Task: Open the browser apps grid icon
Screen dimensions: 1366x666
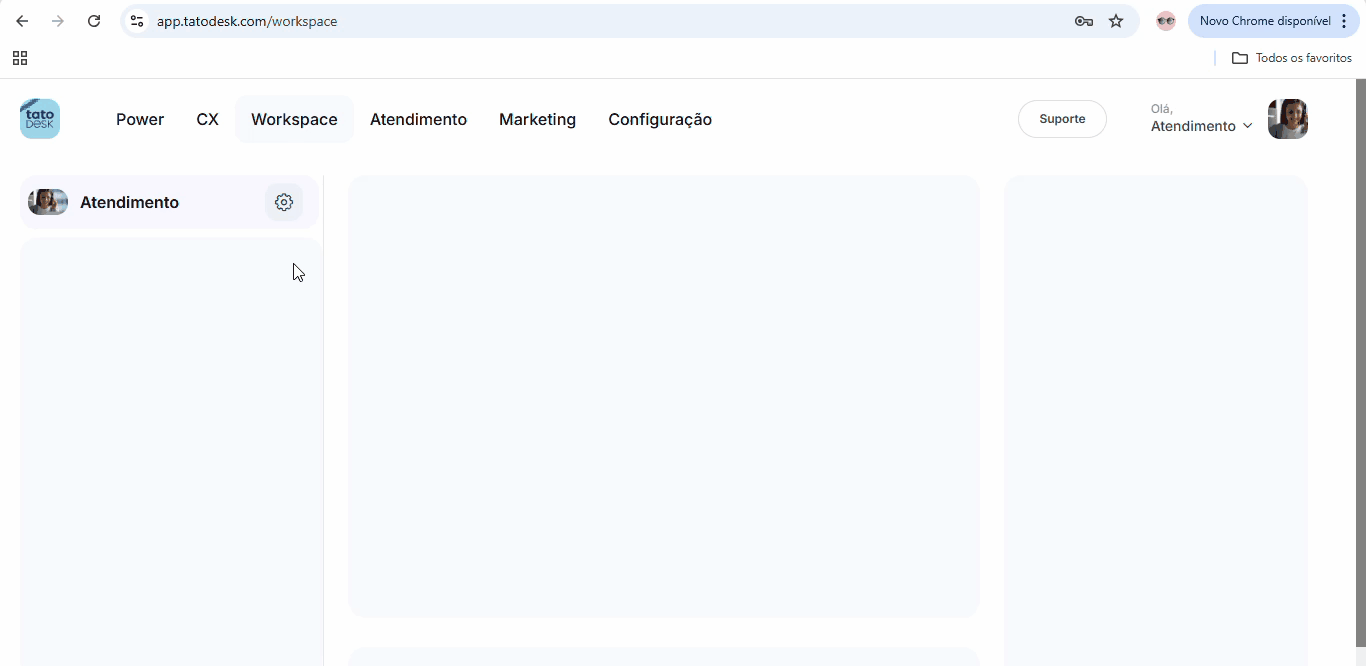Action: pyautogui.click(x=20, y=58)
